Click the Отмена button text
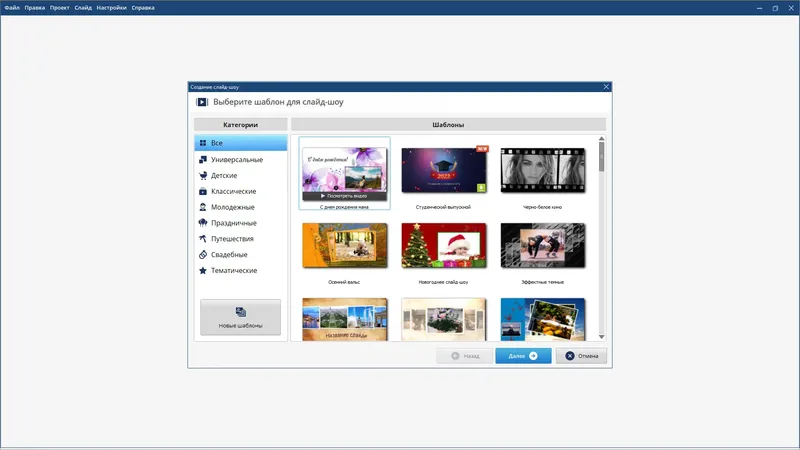This screenshot has height=450, width=800. 588,356
